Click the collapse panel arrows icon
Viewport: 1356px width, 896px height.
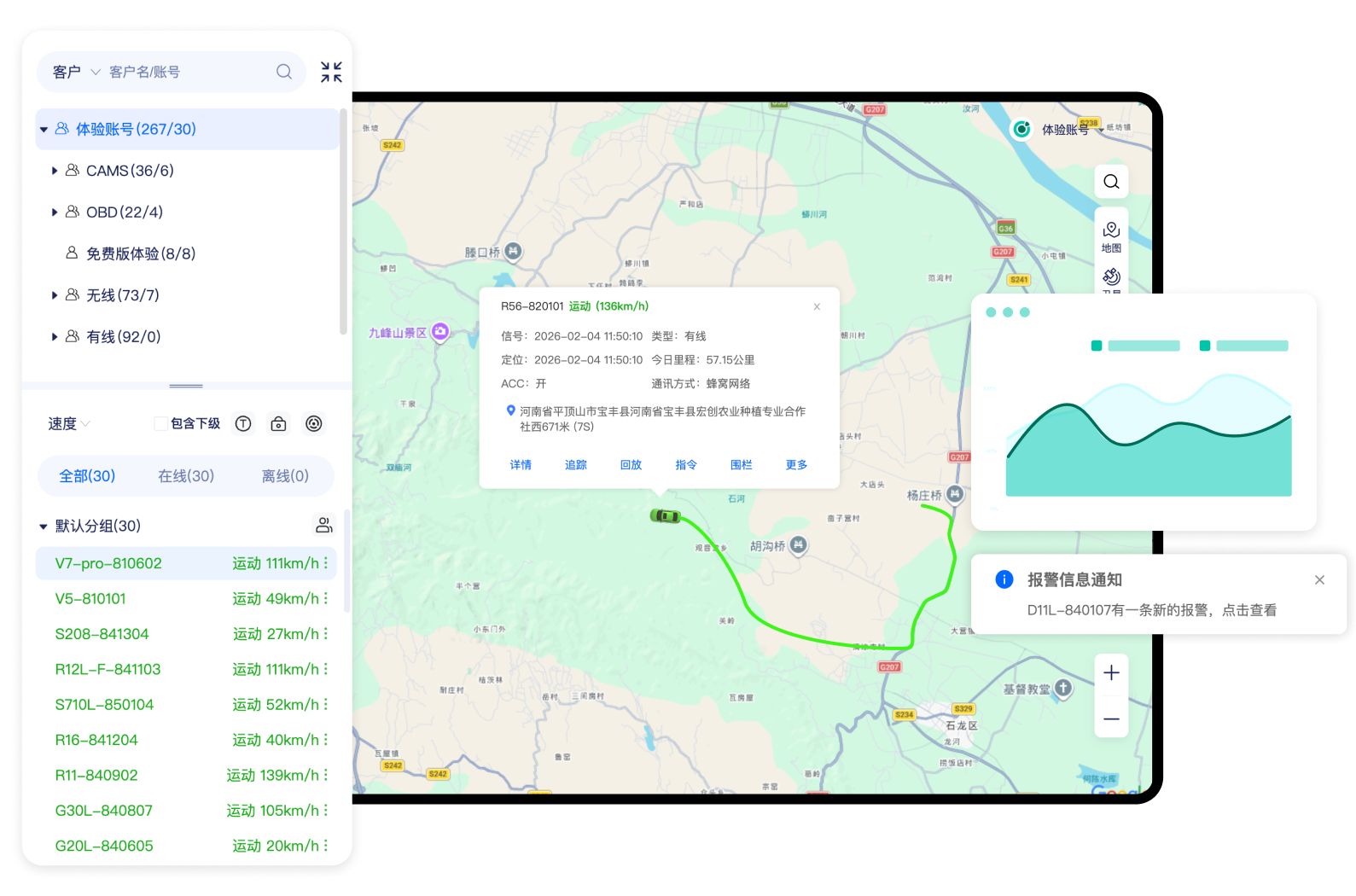(x=331, y=72)
